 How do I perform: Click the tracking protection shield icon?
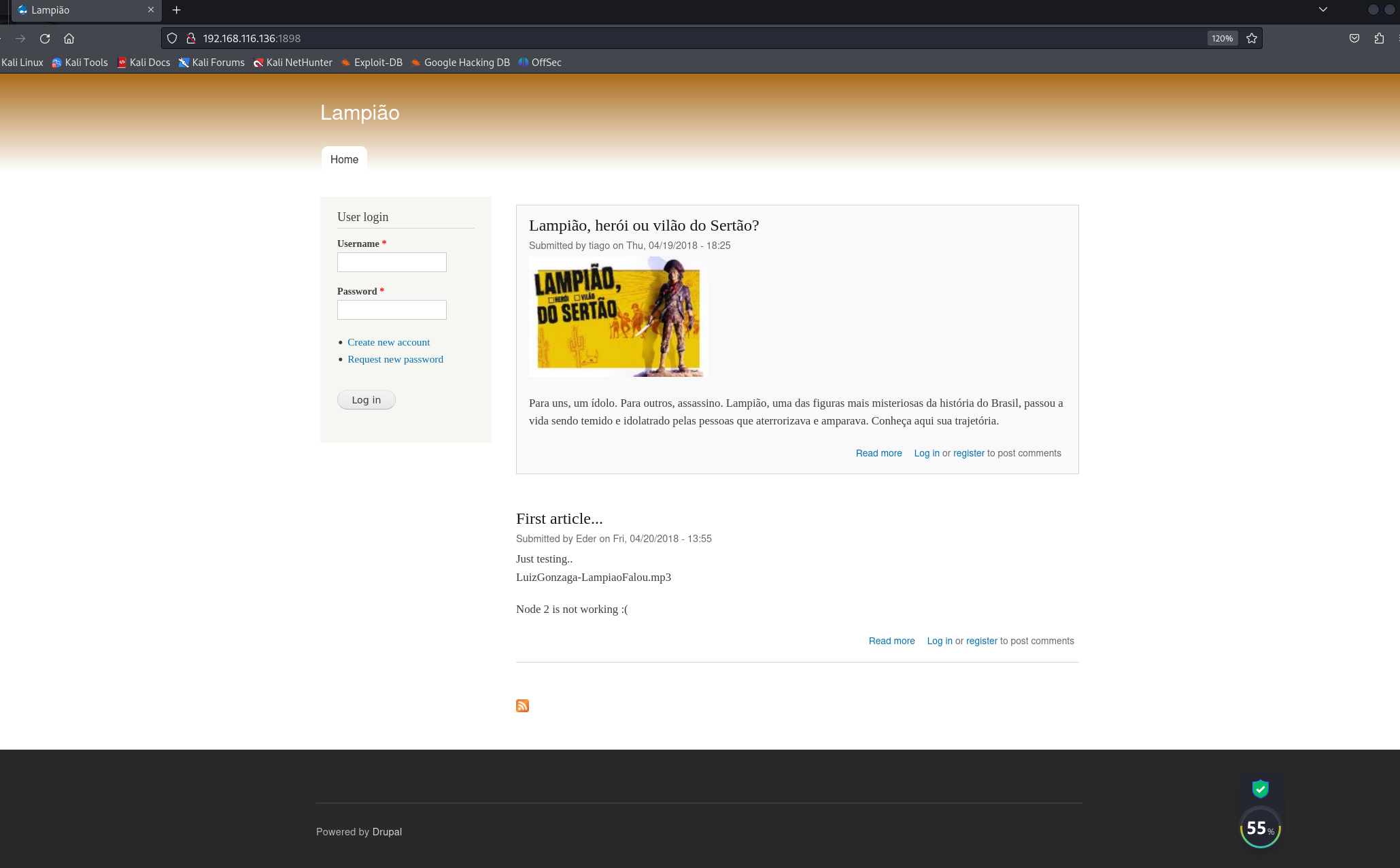(172, 39)
